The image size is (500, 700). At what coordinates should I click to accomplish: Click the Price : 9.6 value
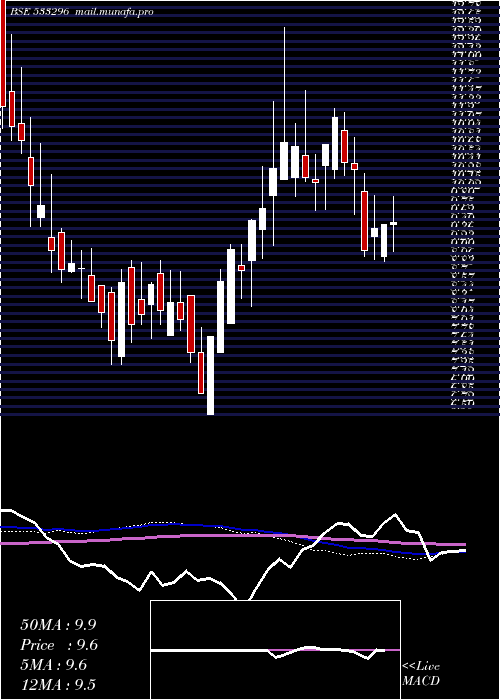(x=59, y=645)
